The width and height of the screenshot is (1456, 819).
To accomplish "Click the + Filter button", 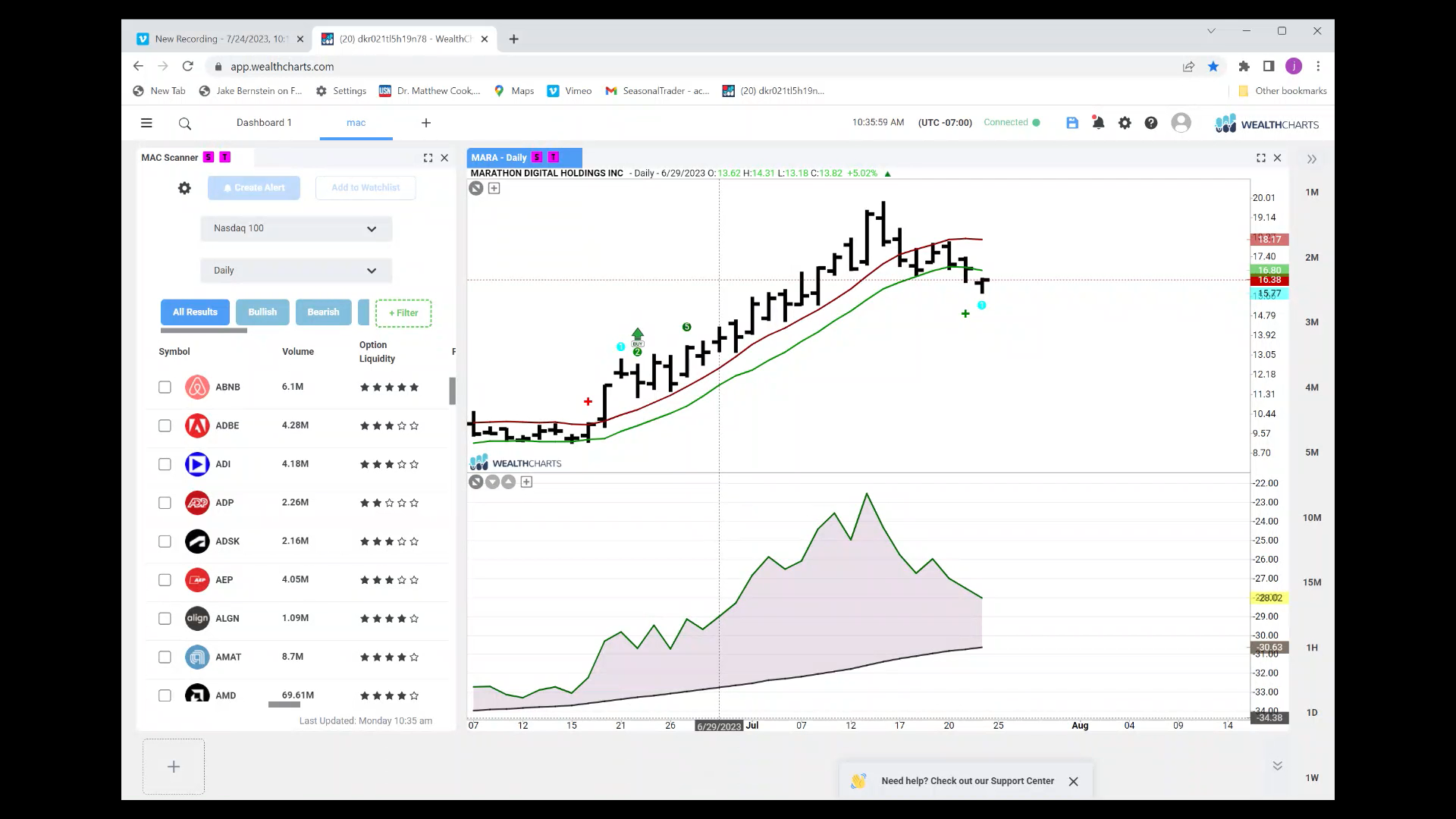I will click(403, 313).
